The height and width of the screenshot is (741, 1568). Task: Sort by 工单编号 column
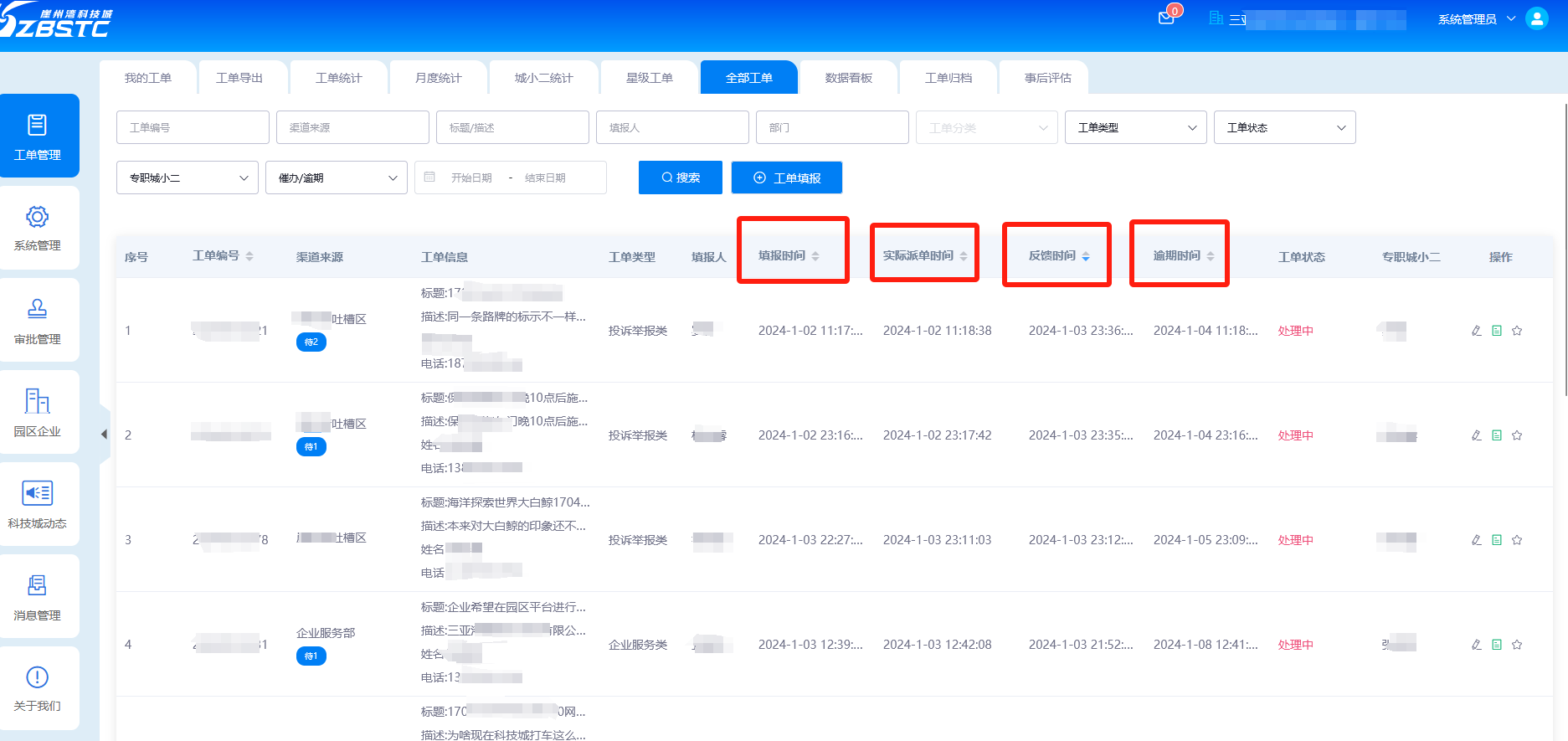click(249, 256)
